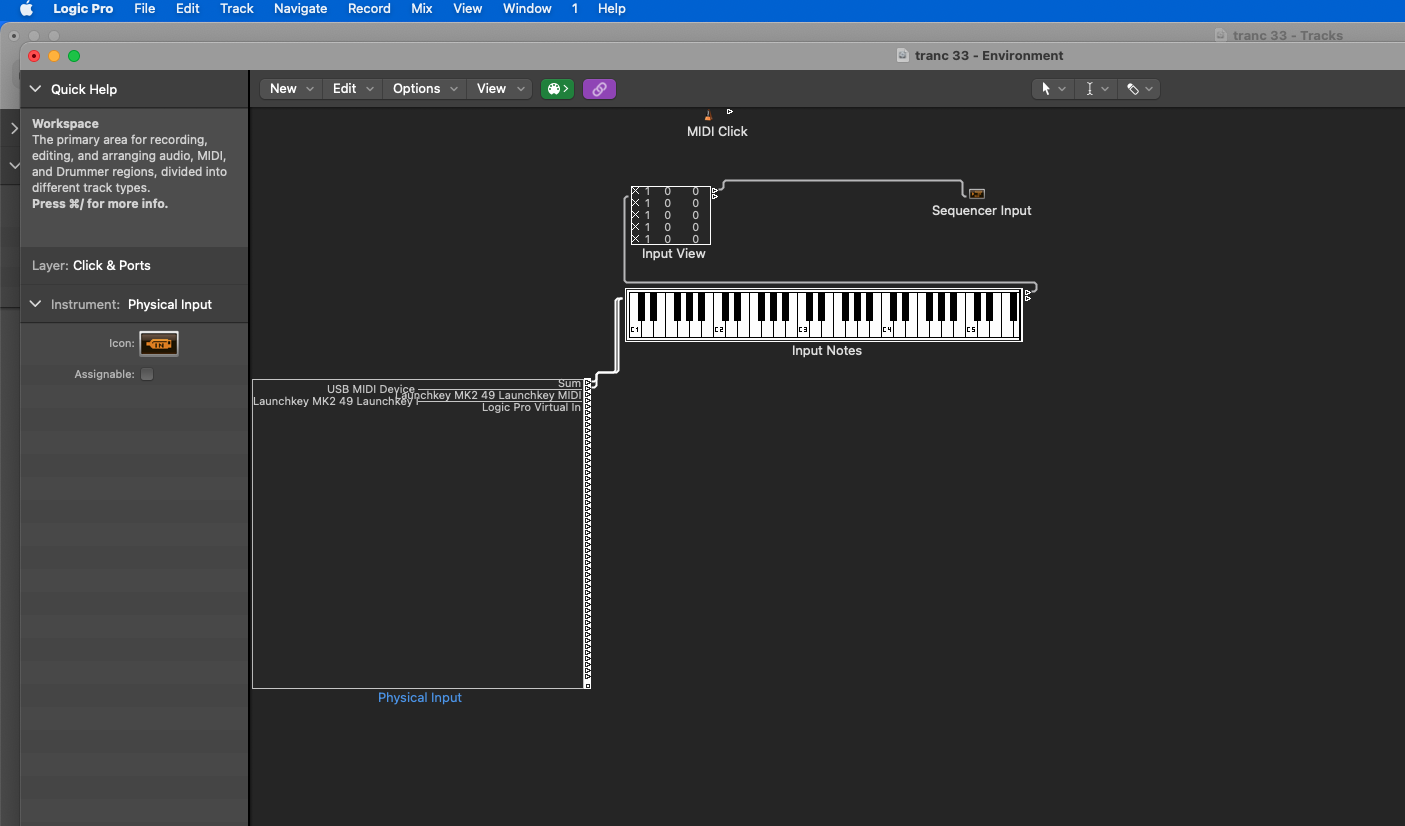Click the MIDI Click metronome object
The width and height of the screenshot is (1405, 826).
(707, 113)
